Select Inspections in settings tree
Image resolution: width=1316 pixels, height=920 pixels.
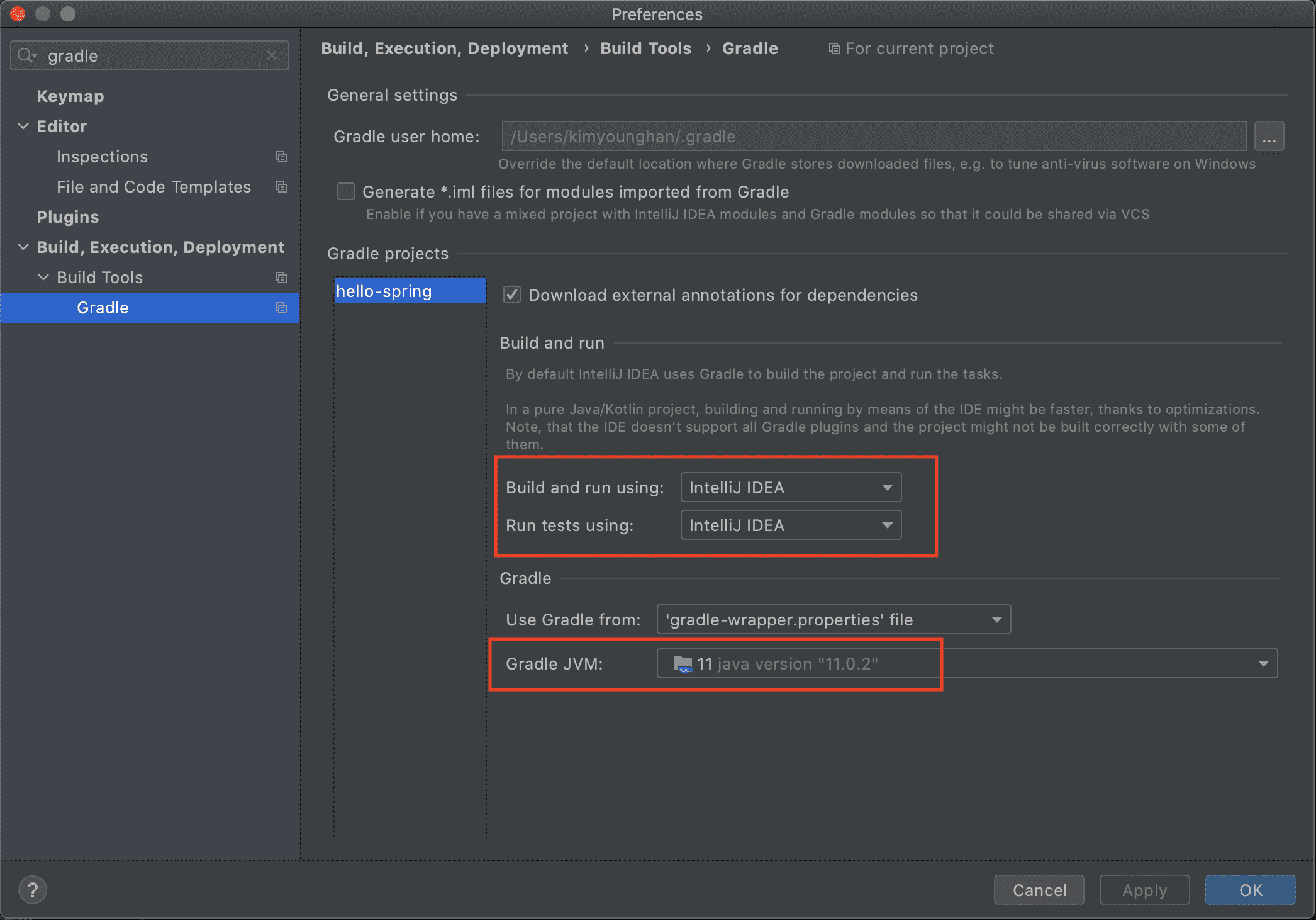point(102,157)
